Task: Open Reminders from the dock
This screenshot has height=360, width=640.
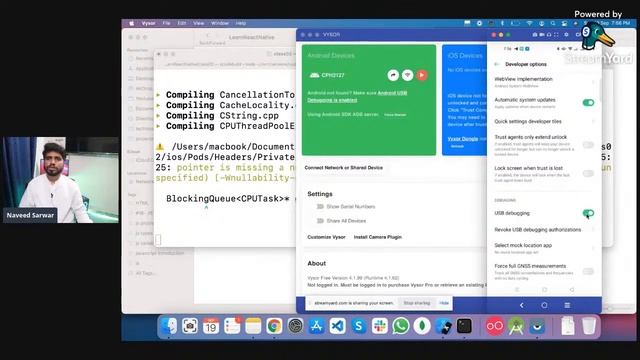Action: click(232, 326)
